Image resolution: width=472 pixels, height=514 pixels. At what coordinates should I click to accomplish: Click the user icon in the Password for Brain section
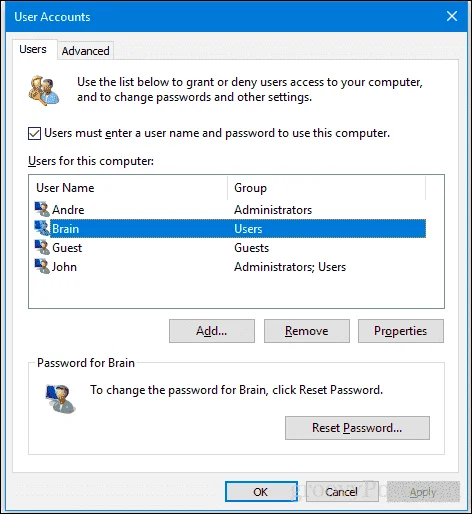pyautogui.click(x=61, y=399)
